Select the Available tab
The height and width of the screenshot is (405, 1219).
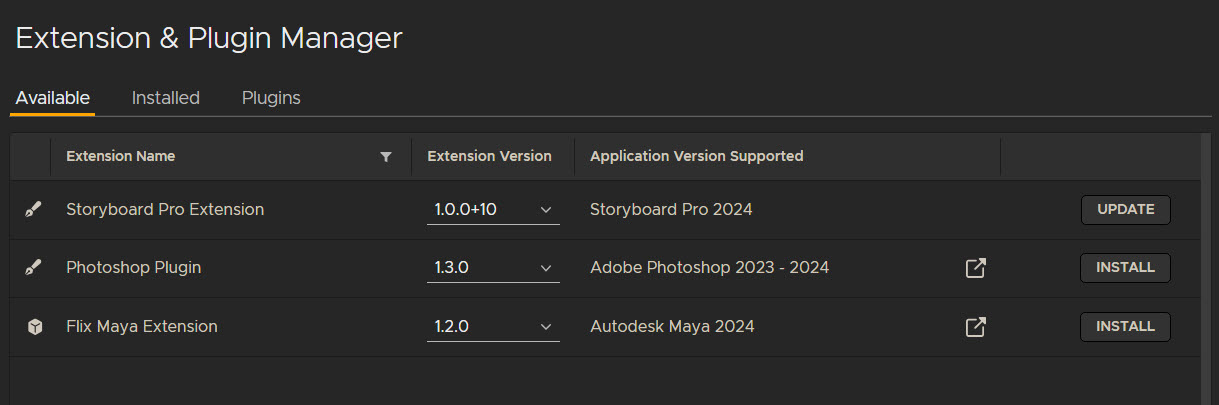tap(53, 98)
